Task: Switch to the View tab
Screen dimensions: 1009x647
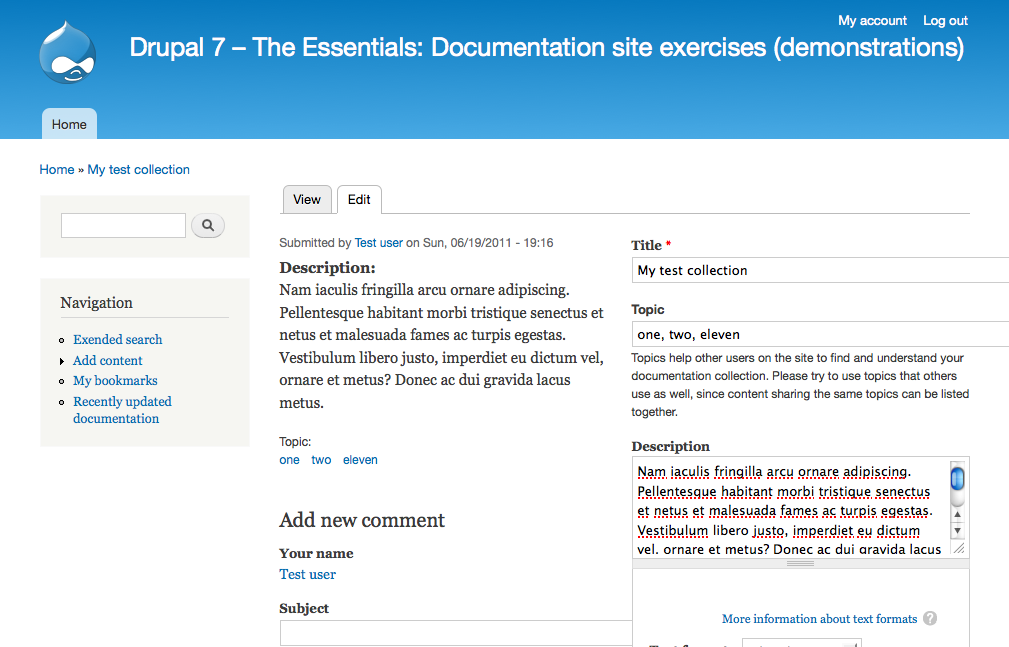Action: coord(307,199)
